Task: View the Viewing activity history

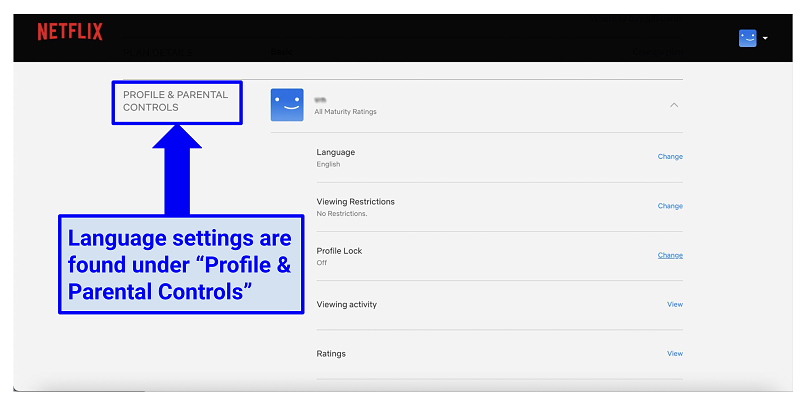Action: (675, 304)
